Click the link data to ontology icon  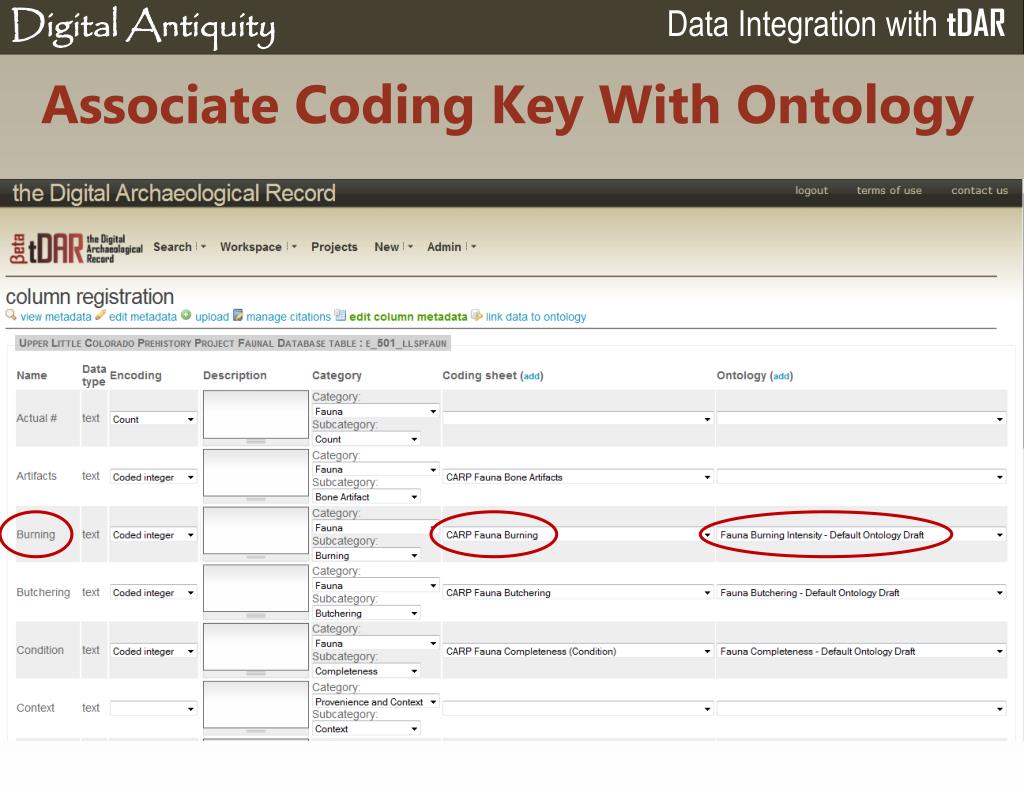tap(477, 315)
